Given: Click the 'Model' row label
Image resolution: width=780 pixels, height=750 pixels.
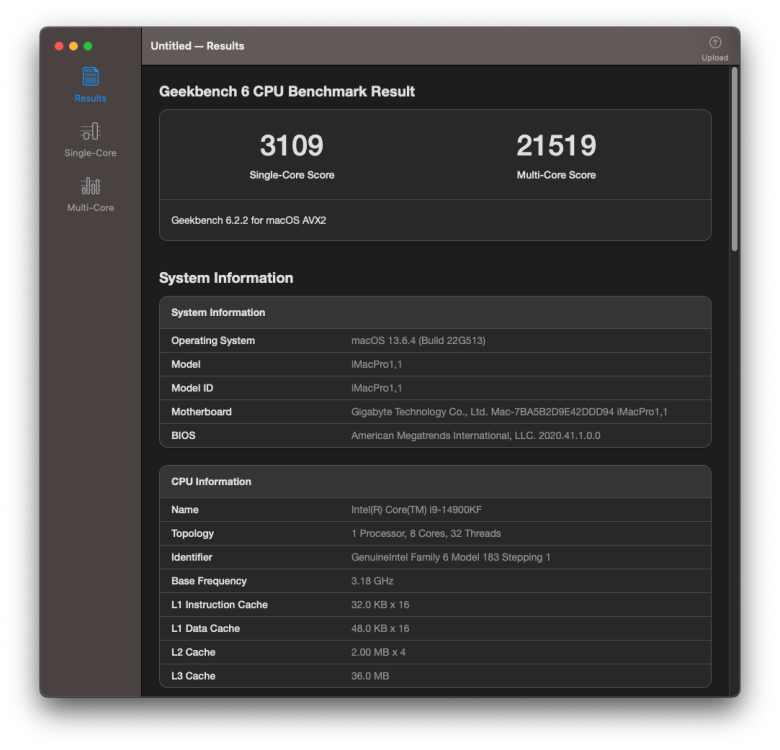Looking at the screenshot, I should (x=186, y=365).
